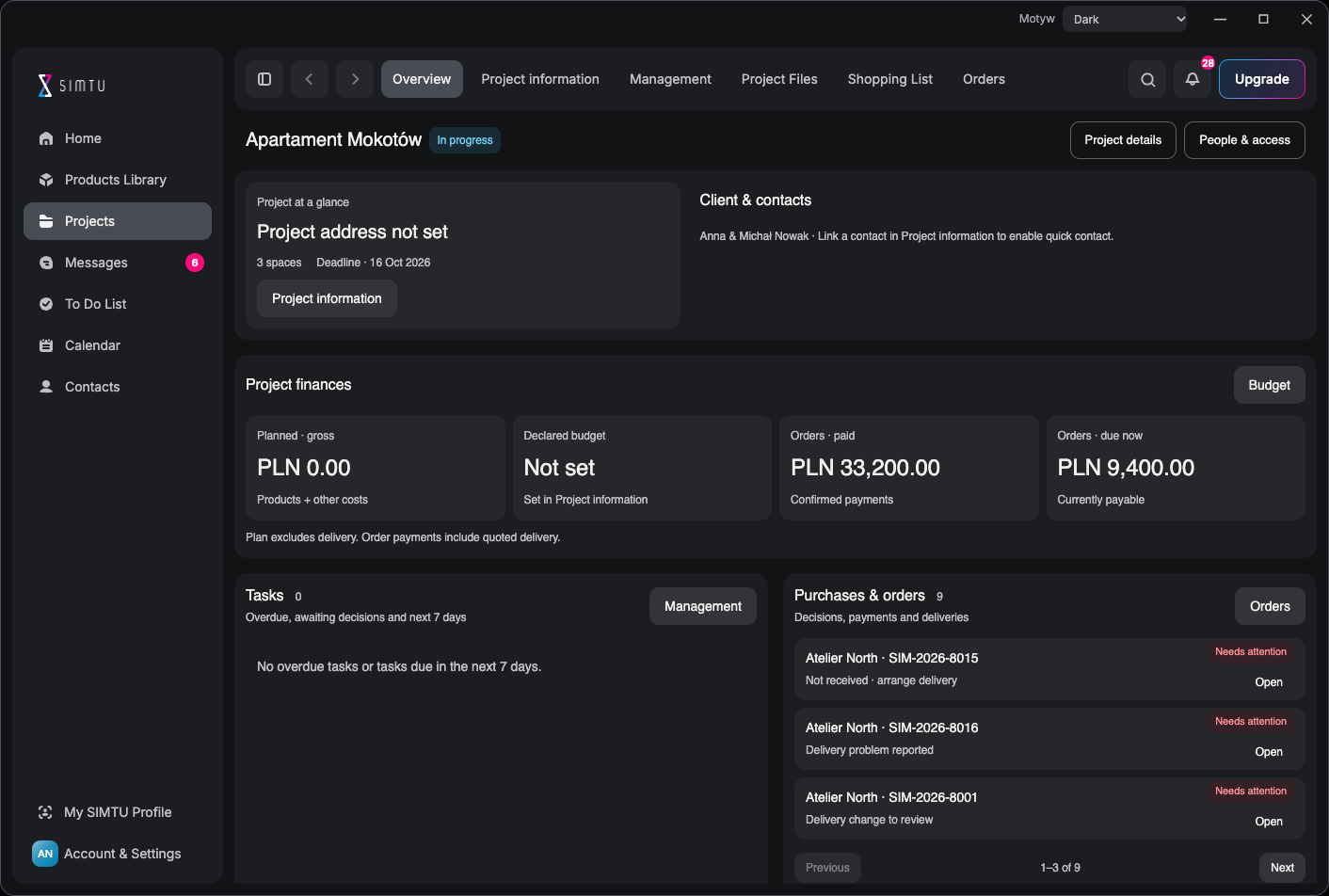Open the Shopping List tab
Screen dimensions: 1329x896
890,79
